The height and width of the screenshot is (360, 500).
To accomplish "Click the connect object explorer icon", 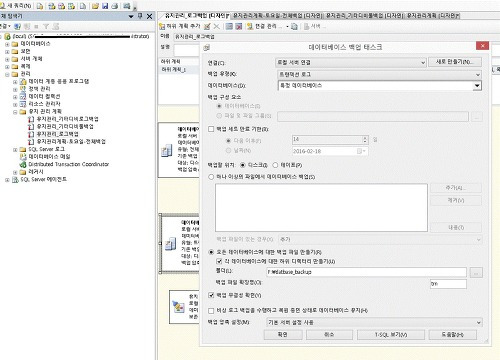I will pos(17,26).
